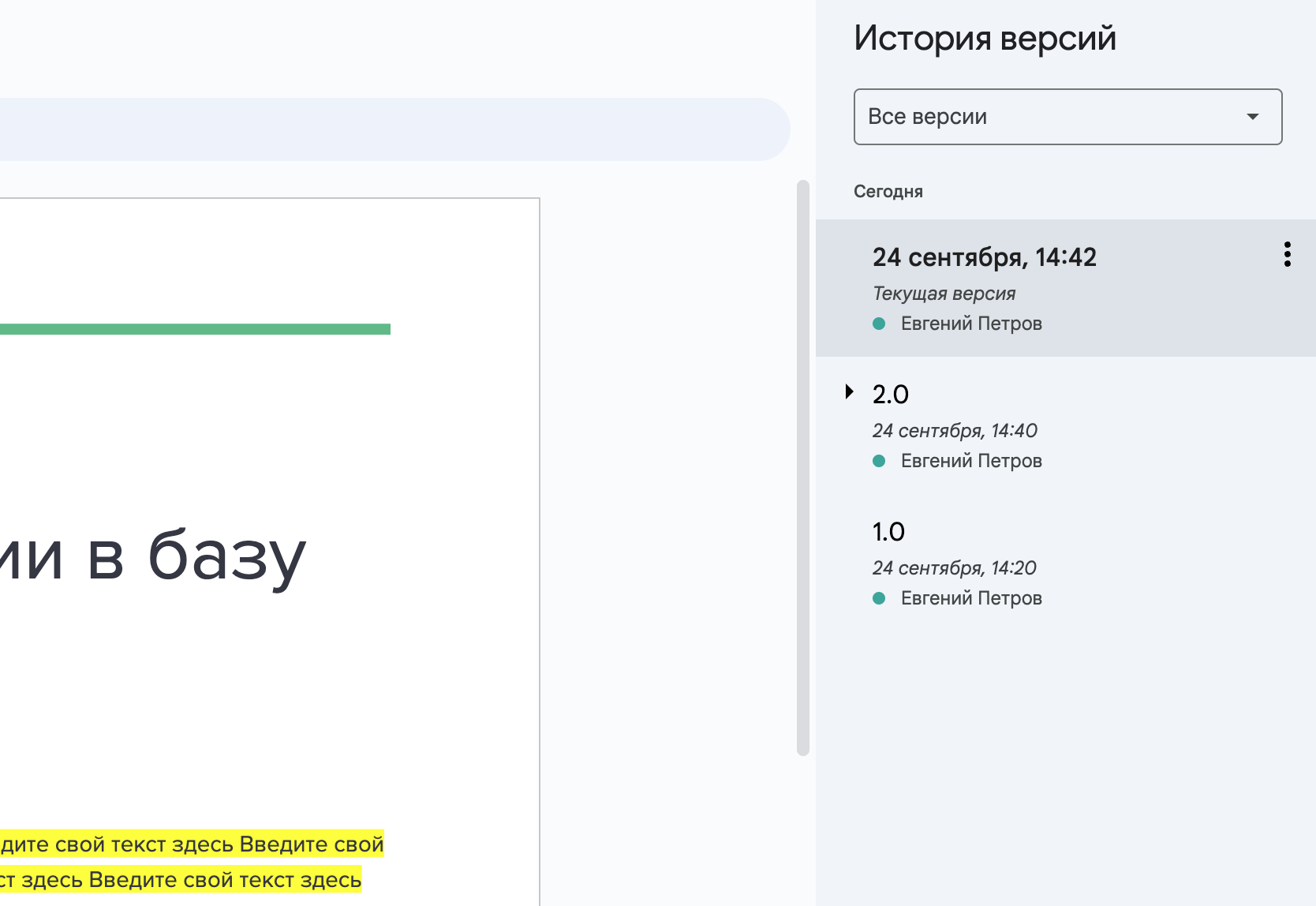Click the document's vertical scrollbar
Screen dimensions: 1316x906
(x=803, y=467)
